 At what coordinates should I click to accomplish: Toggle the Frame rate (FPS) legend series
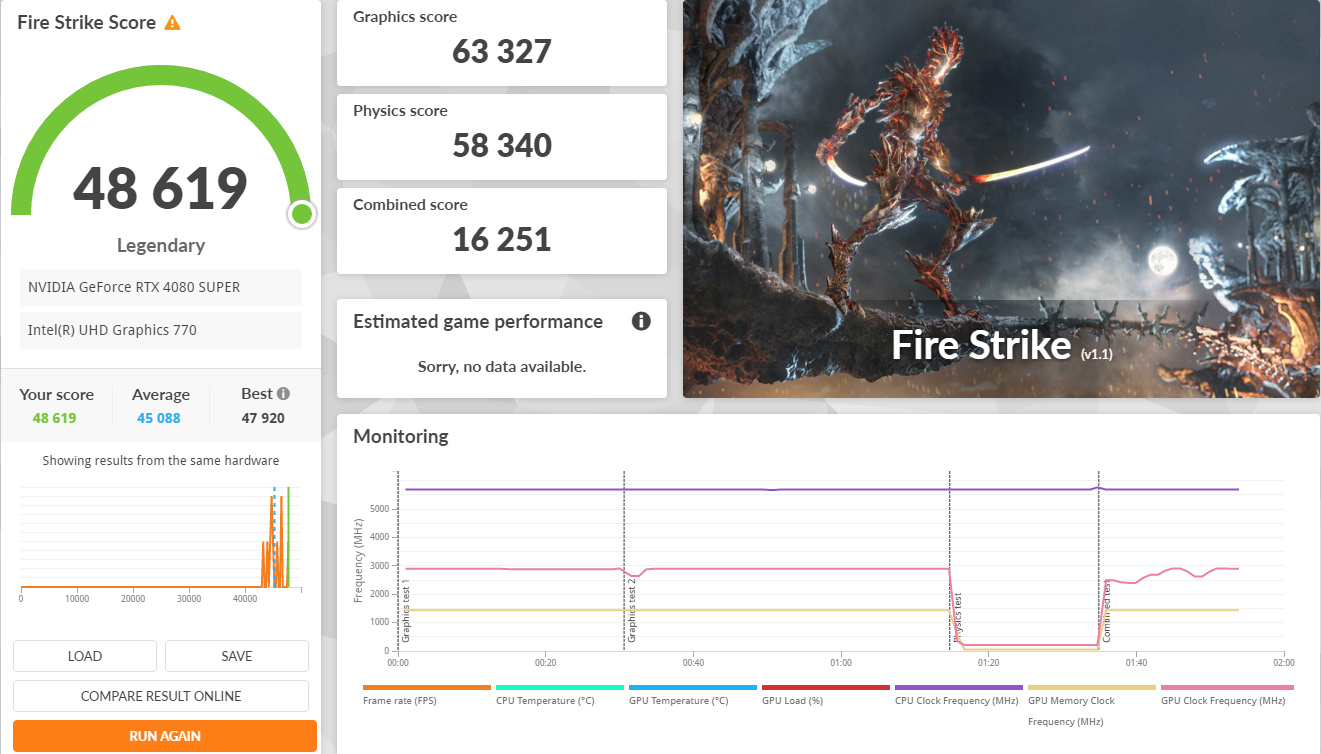click(427, 695)
